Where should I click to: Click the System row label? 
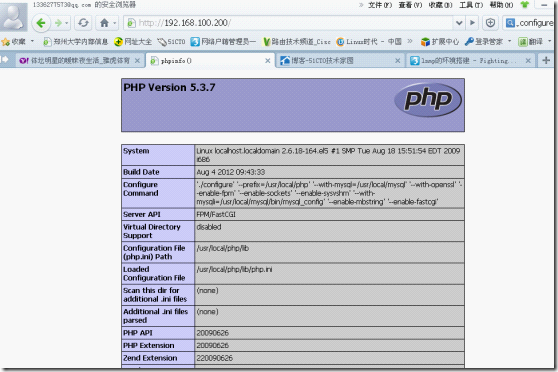click(136, 151)
